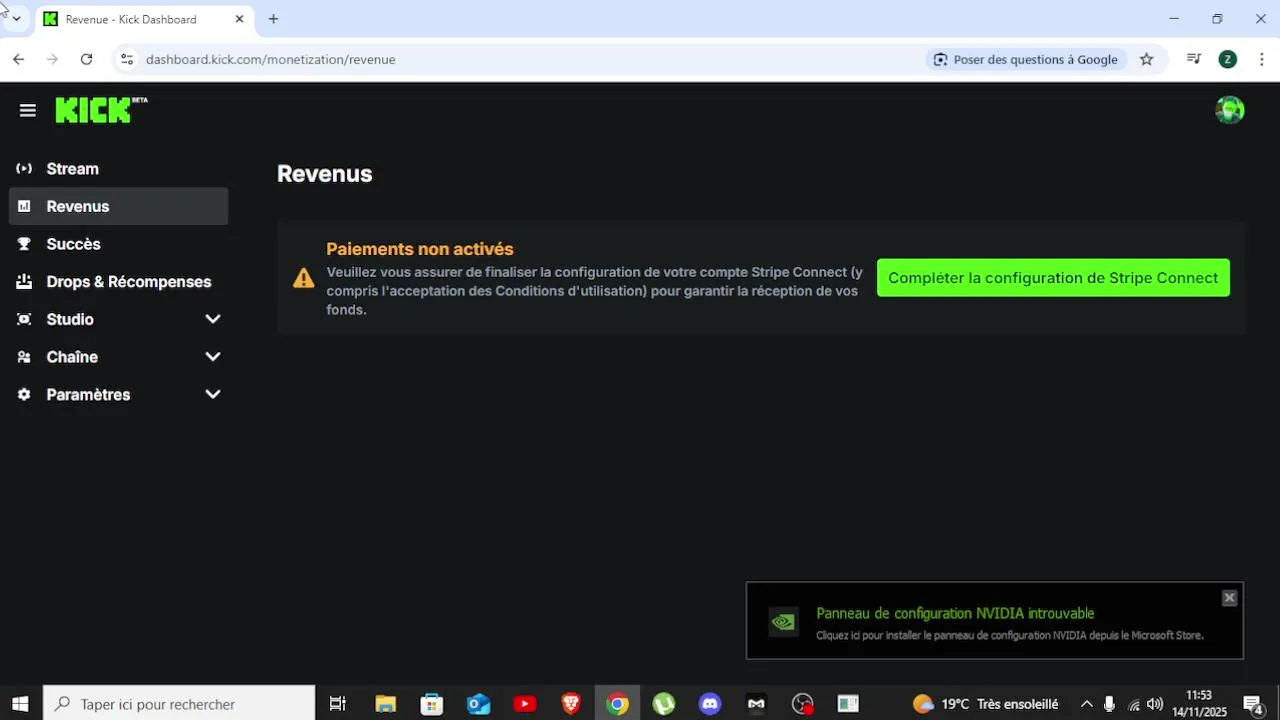Viewport: 1280px width, 720px height.
Task: Expand the Studio chevron
Action: pyautogui.click(x=212, y=319)
